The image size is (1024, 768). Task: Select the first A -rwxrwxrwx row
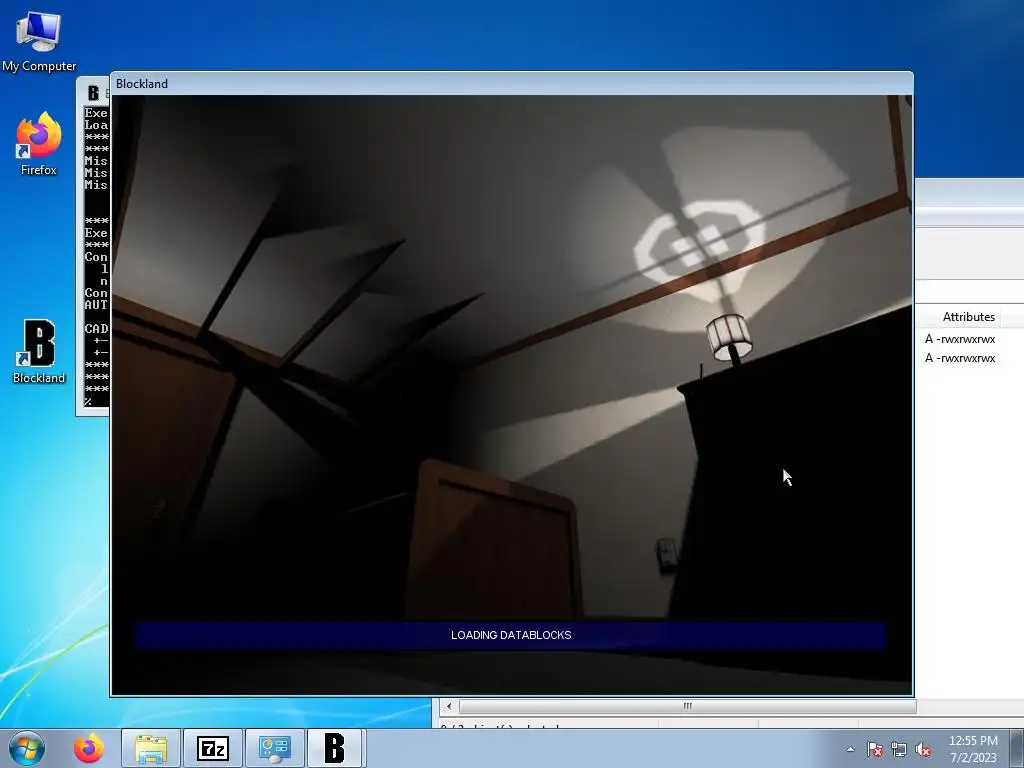point(960,339)
